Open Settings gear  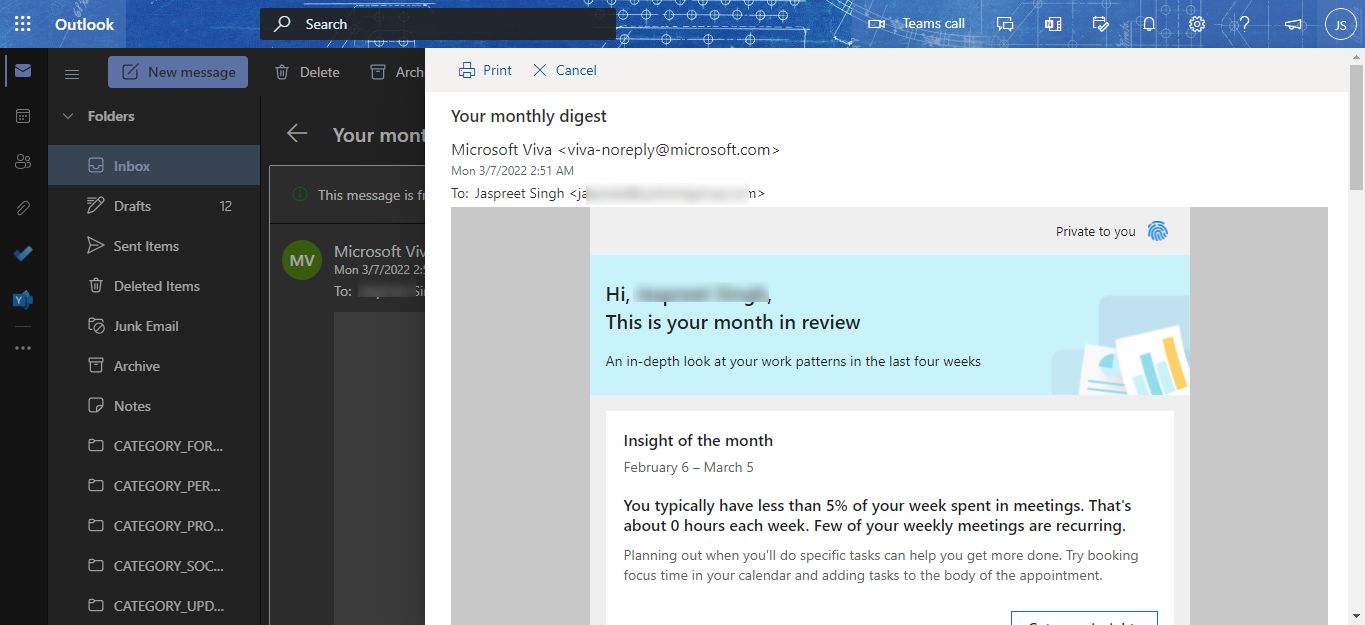(1197, 24)
